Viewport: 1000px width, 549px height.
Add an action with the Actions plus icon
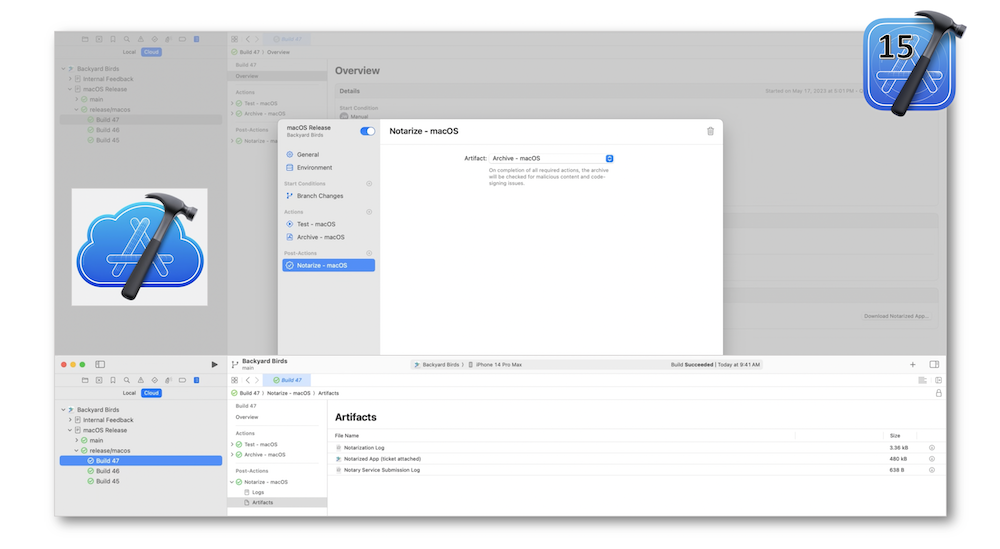pos(369,212)
